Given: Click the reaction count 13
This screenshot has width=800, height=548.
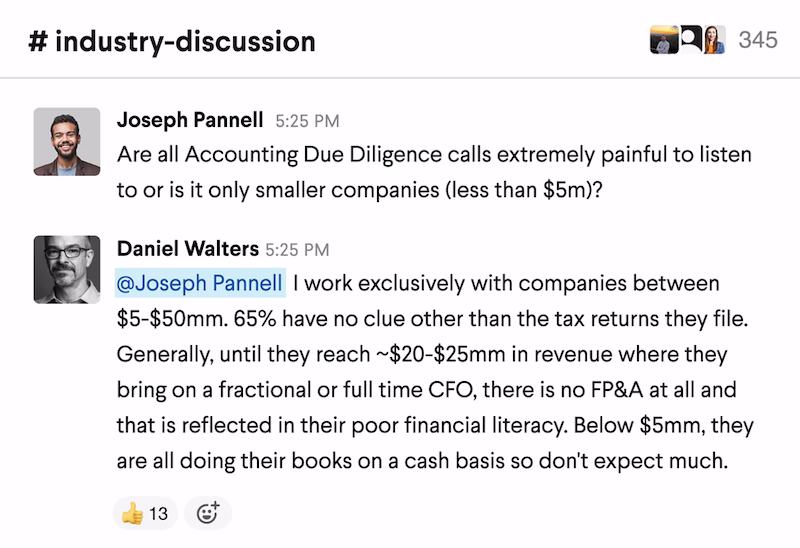Looking at the screenshot, I should (x=158, y=514).
